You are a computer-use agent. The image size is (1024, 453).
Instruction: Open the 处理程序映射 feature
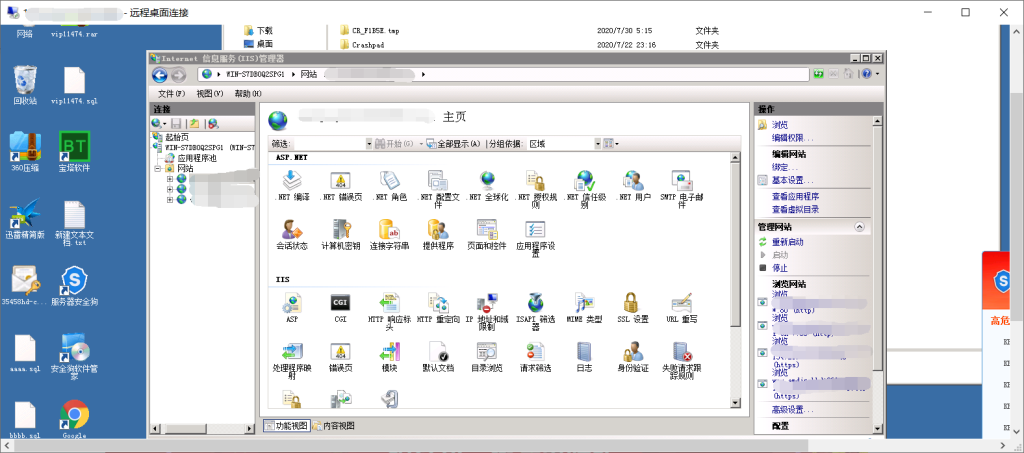292,361
